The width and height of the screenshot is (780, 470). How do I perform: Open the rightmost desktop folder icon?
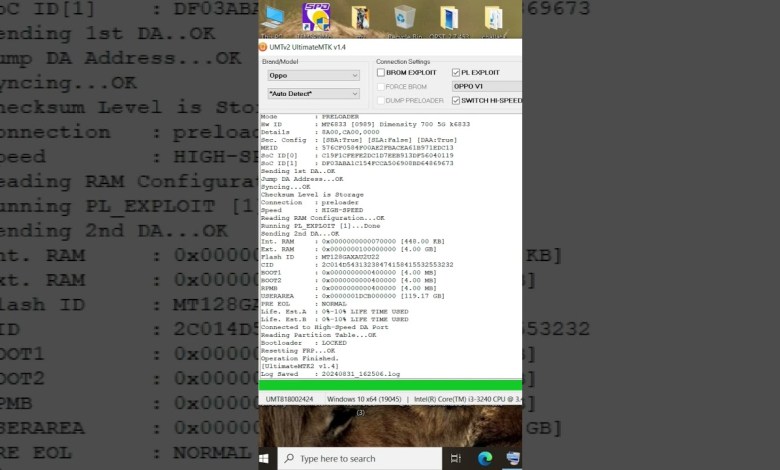click(493, 19)
